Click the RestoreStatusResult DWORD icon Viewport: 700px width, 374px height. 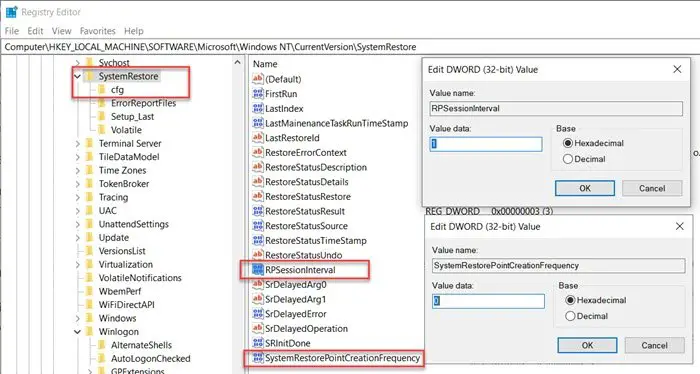pos(258,211)
